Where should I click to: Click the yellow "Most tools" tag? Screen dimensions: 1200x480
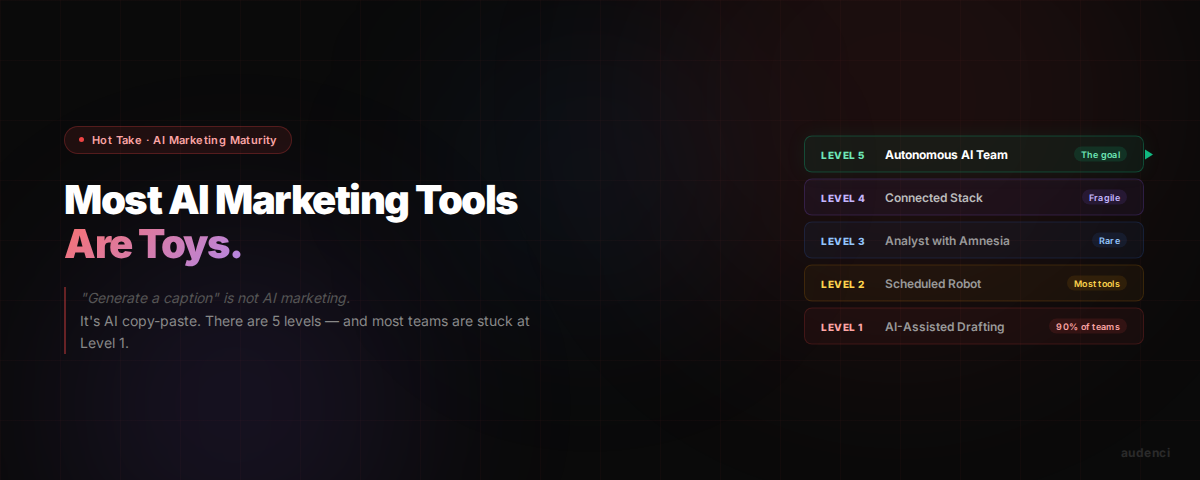click(1096, 284)
